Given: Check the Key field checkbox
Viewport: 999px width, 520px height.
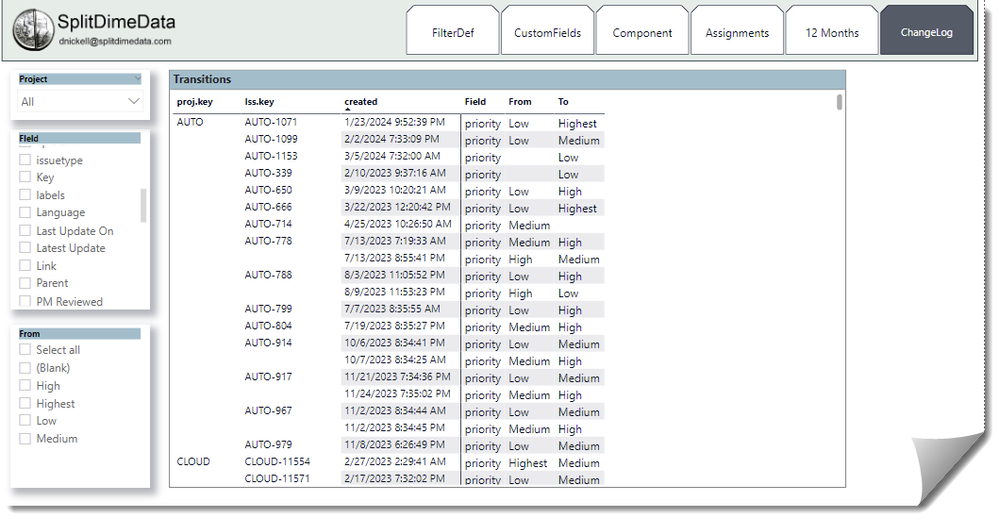Looking at the screenshot, I should tap(25, 177).
